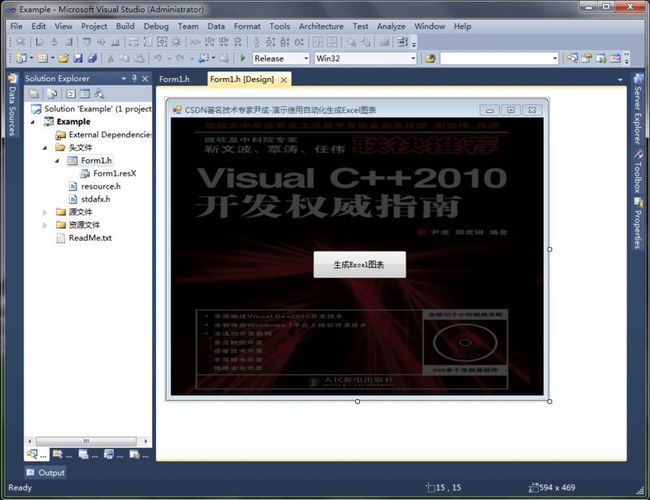
Task: Expand the 源文件 folder
Action: [x=45, y=212]
